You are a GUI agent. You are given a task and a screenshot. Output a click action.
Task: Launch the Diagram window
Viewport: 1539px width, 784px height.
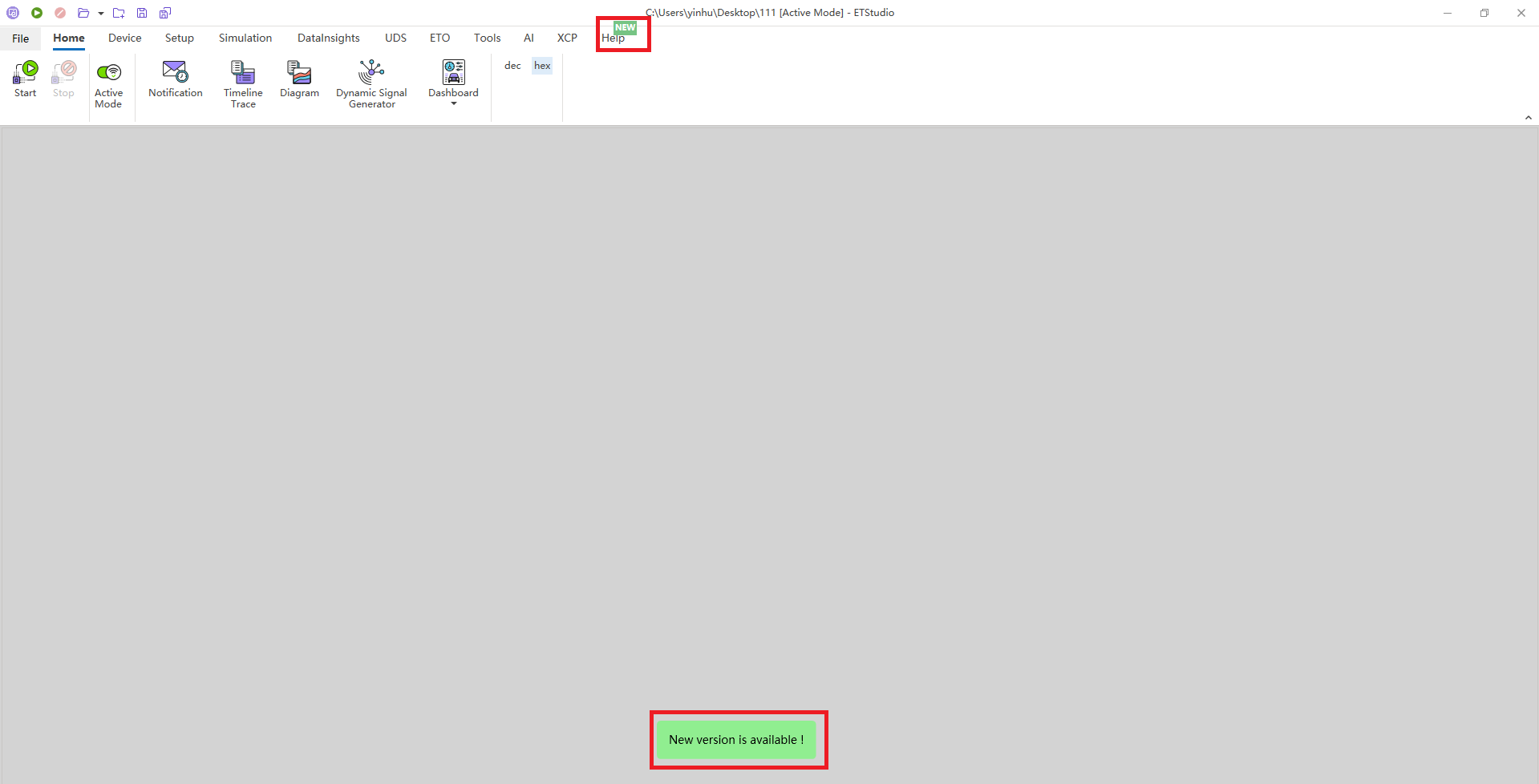[299, 79]
